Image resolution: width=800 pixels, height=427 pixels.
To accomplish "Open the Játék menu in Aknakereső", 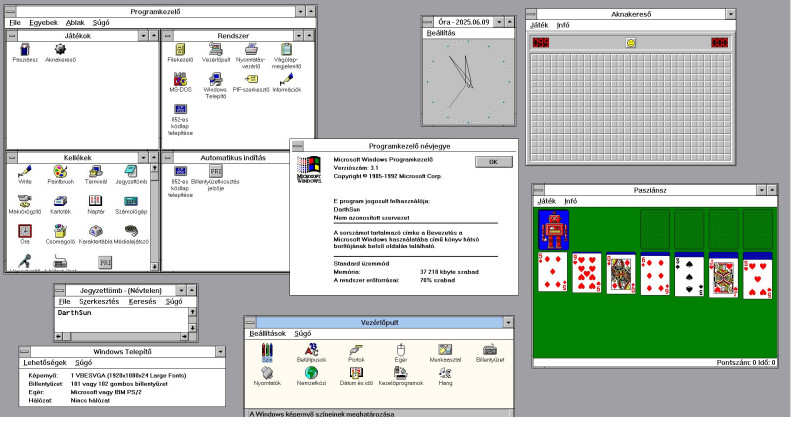I will tap(539, 25).
